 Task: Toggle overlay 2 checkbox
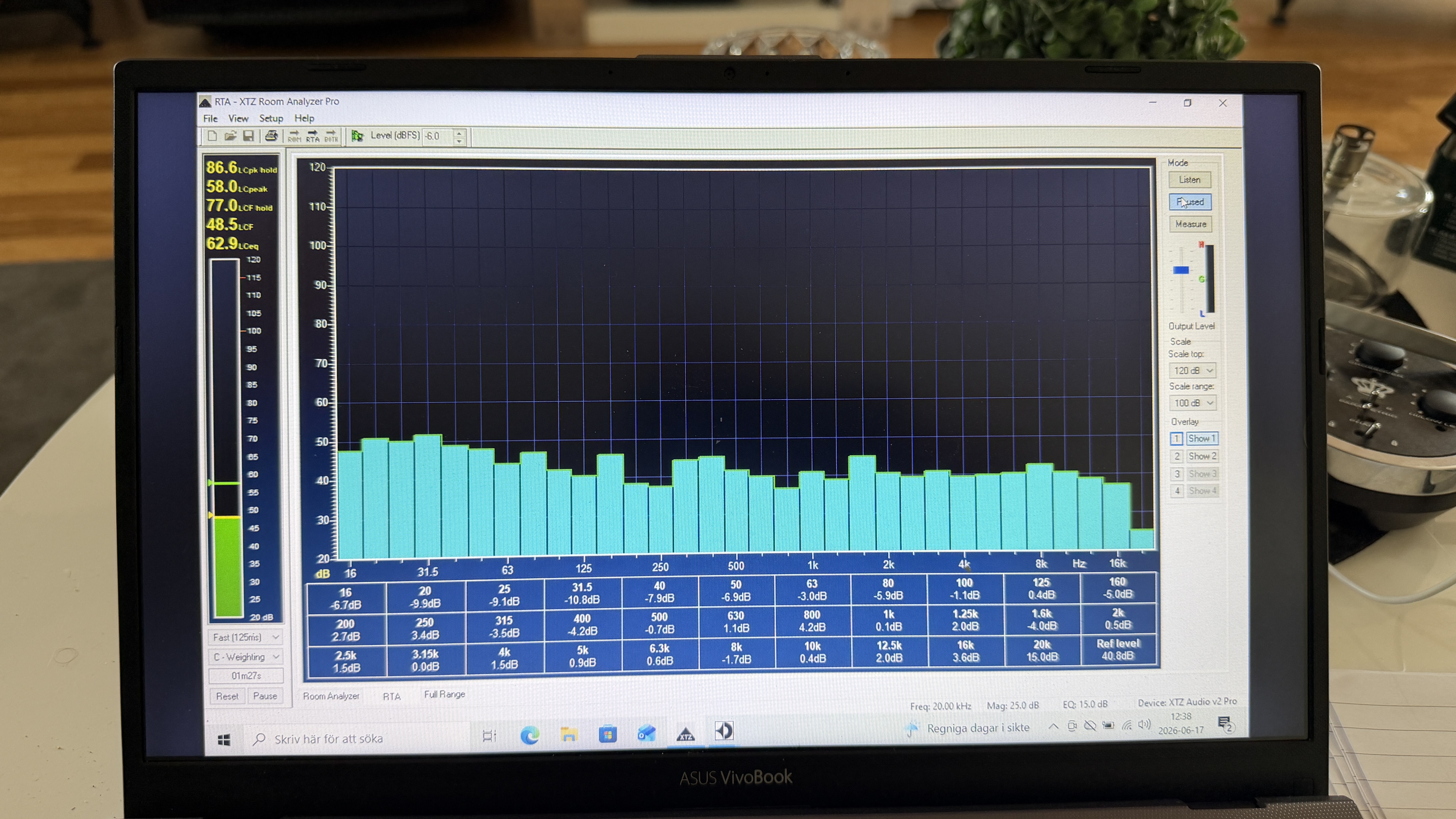coord(1177,456)
